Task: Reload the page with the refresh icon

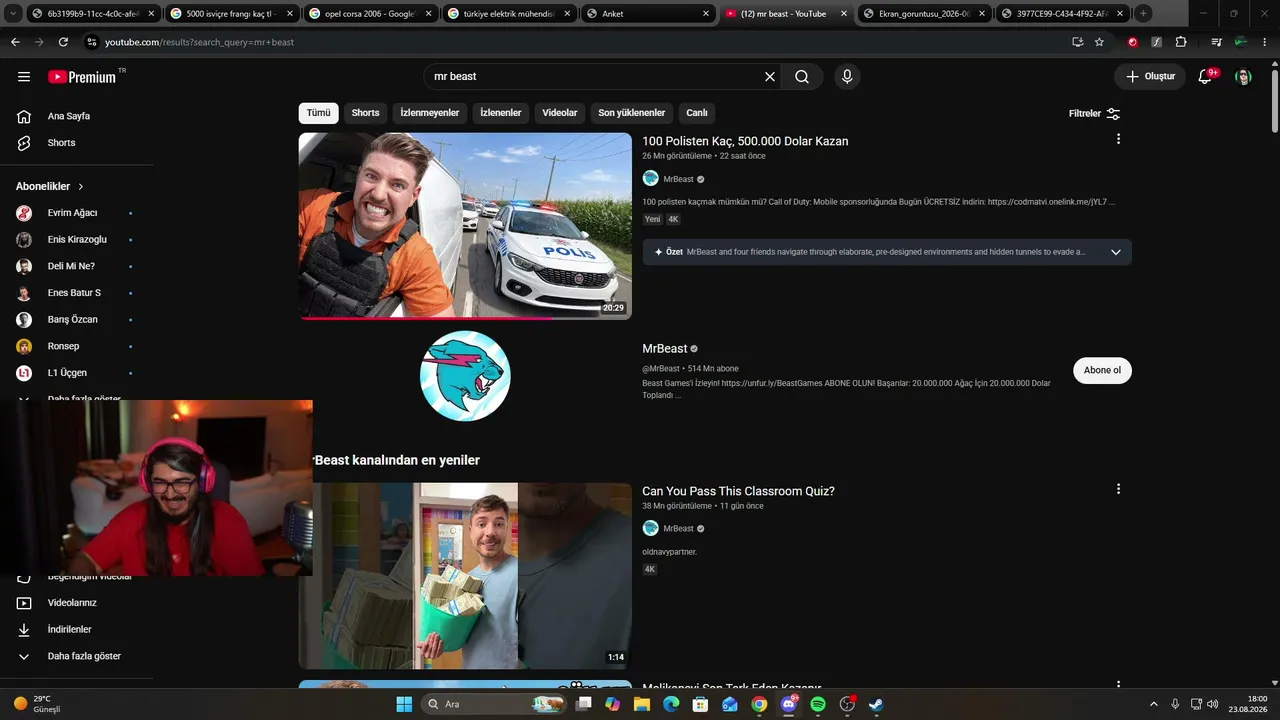Action: 63,42
